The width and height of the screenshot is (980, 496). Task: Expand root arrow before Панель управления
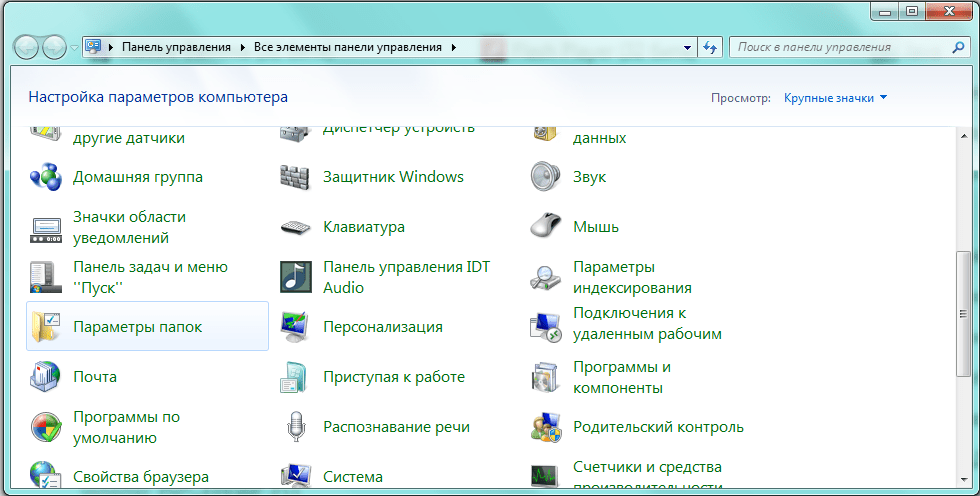pos(111,47)
